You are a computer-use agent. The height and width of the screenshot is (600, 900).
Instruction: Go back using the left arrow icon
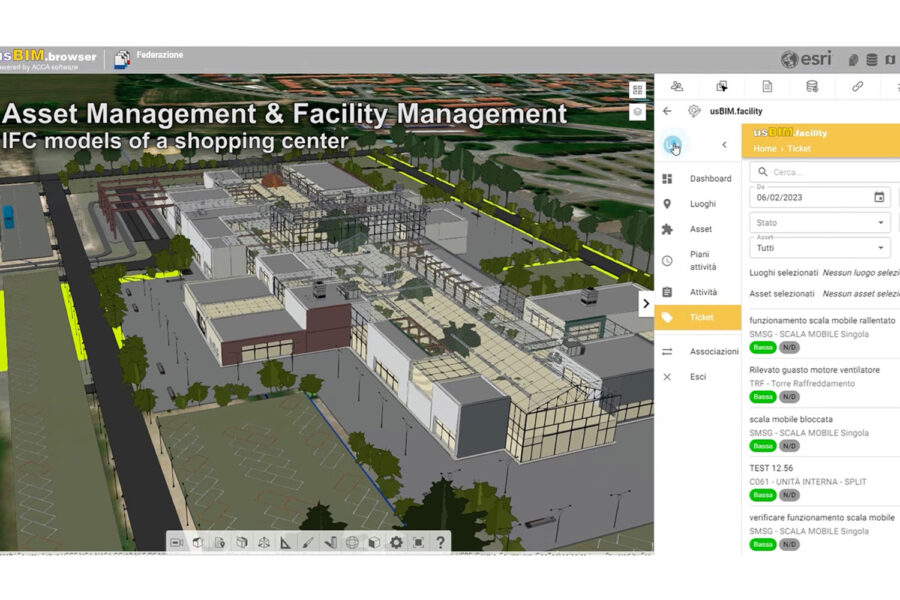tap(667, 111)
